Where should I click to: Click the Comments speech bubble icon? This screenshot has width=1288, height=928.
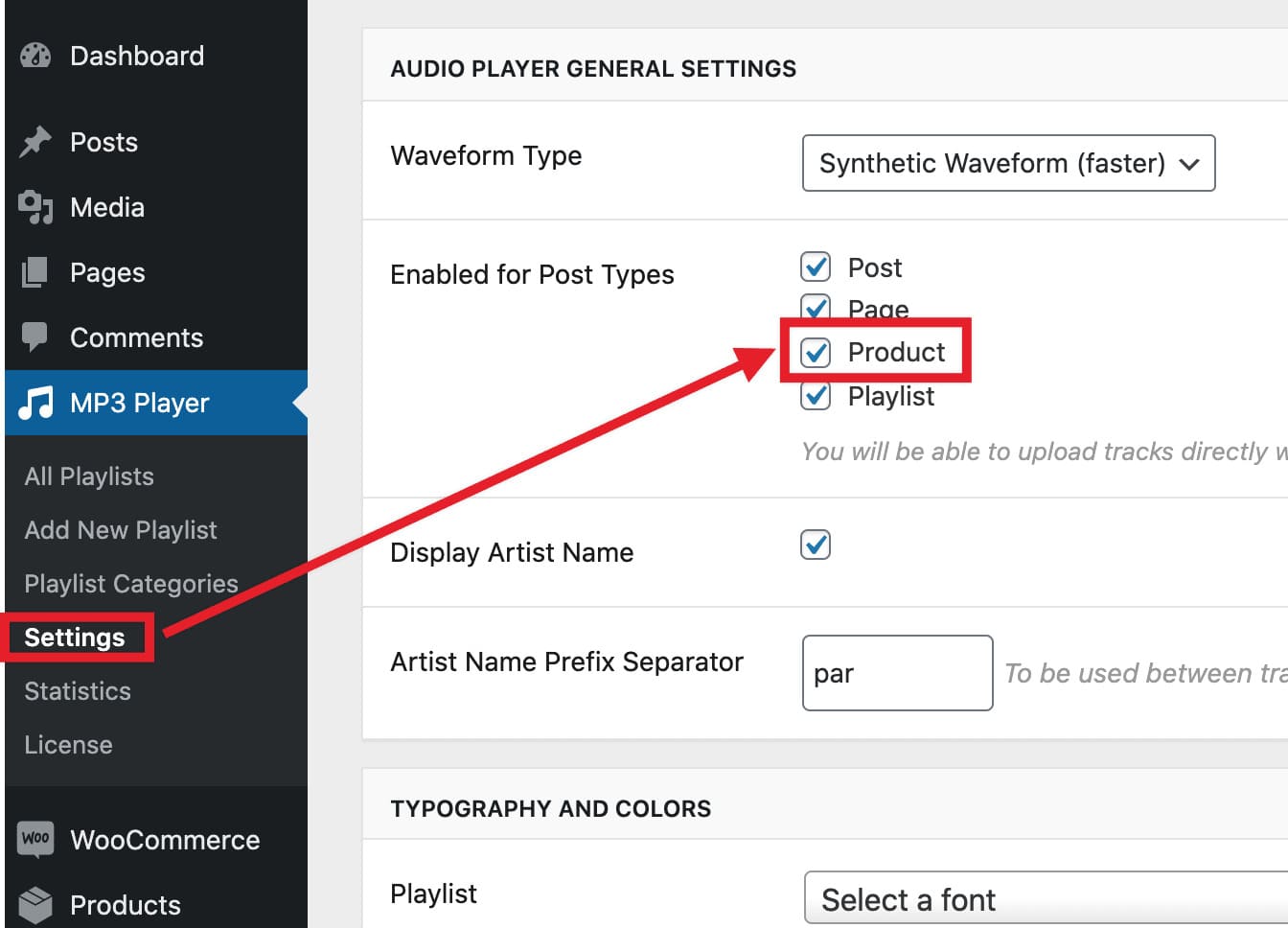[x=35, y=337]
